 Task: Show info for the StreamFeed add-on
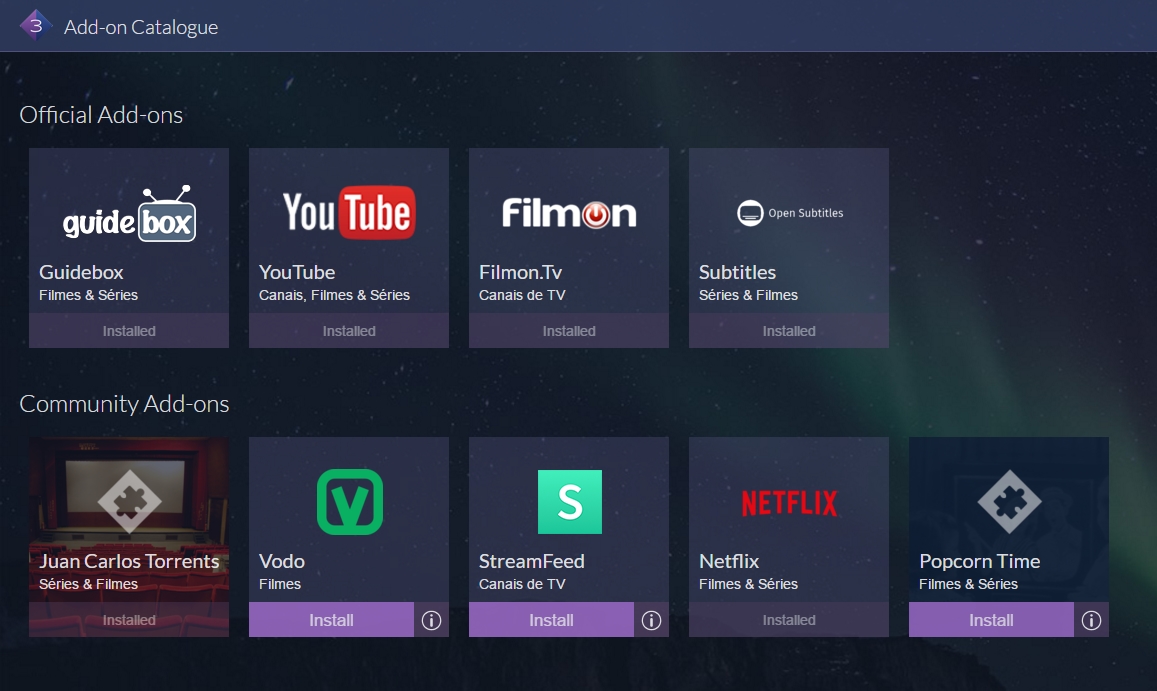652,620
